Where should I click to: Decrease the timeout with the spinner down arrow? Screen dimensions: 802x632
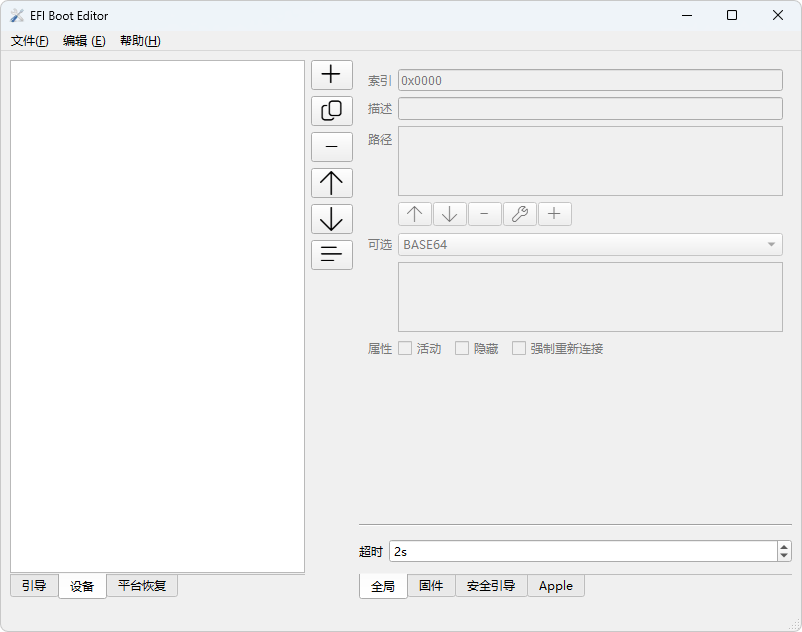tap(784, 556)
